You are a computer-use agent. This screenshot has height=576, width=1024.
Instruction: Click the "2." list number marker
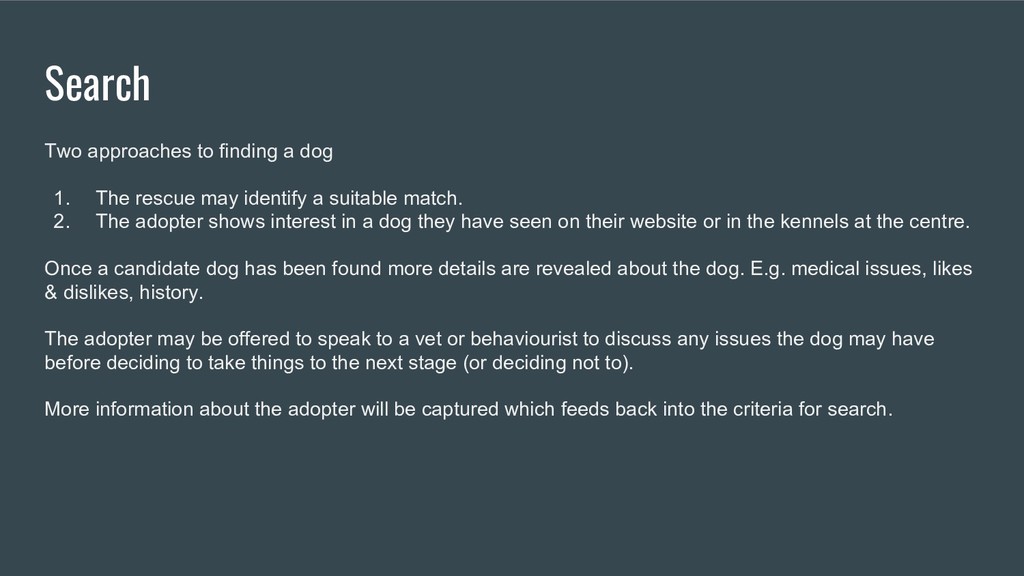(x=62, y=222)
